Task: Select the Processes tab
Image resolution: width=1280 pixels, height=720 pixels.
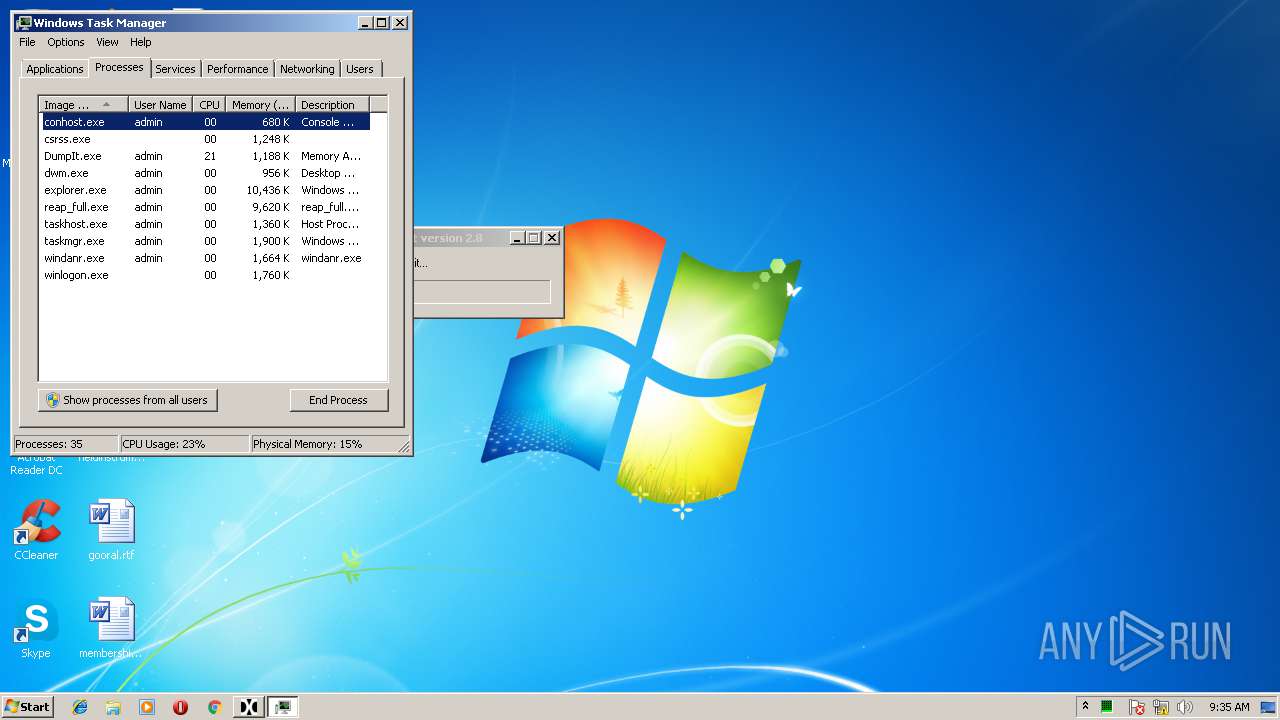Action: (119, 67)
